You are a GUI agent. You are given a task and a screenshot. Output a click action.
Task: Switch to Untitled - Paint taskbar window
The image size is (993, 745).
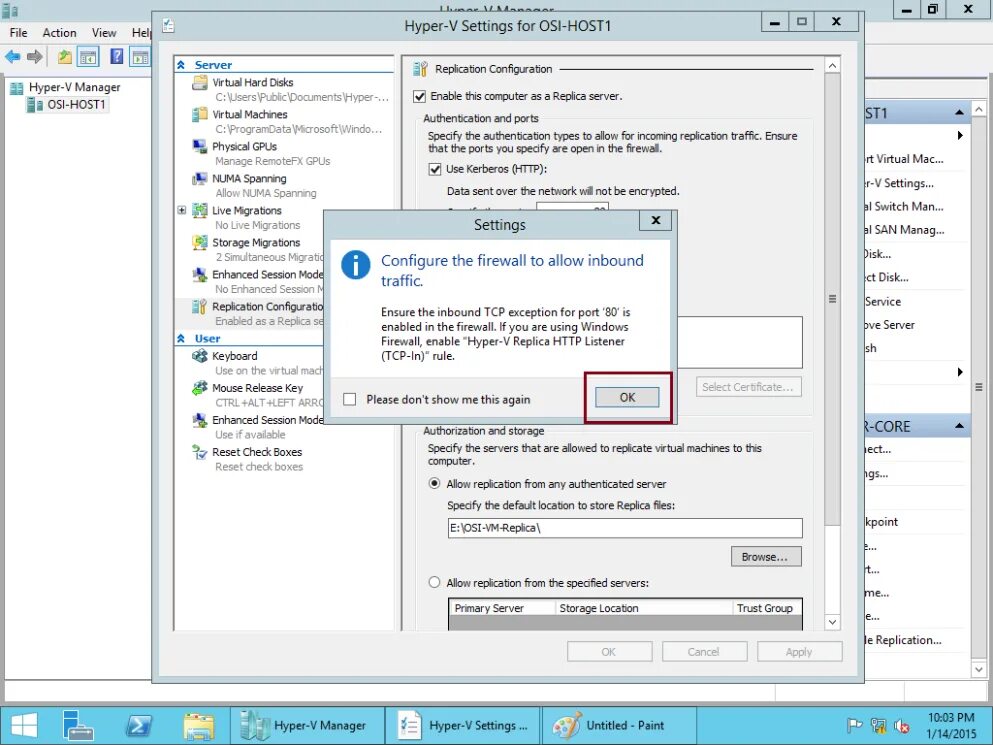(x=619, y=725)
